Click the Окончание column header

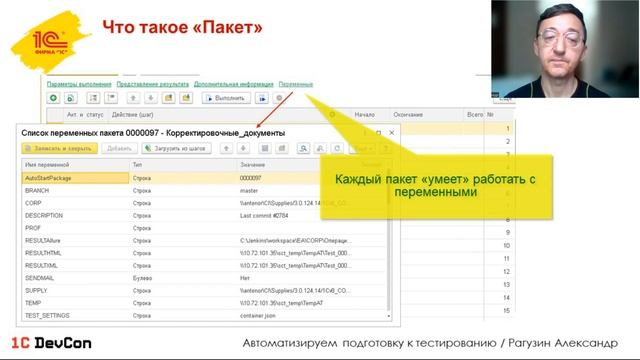pos(408,115)
